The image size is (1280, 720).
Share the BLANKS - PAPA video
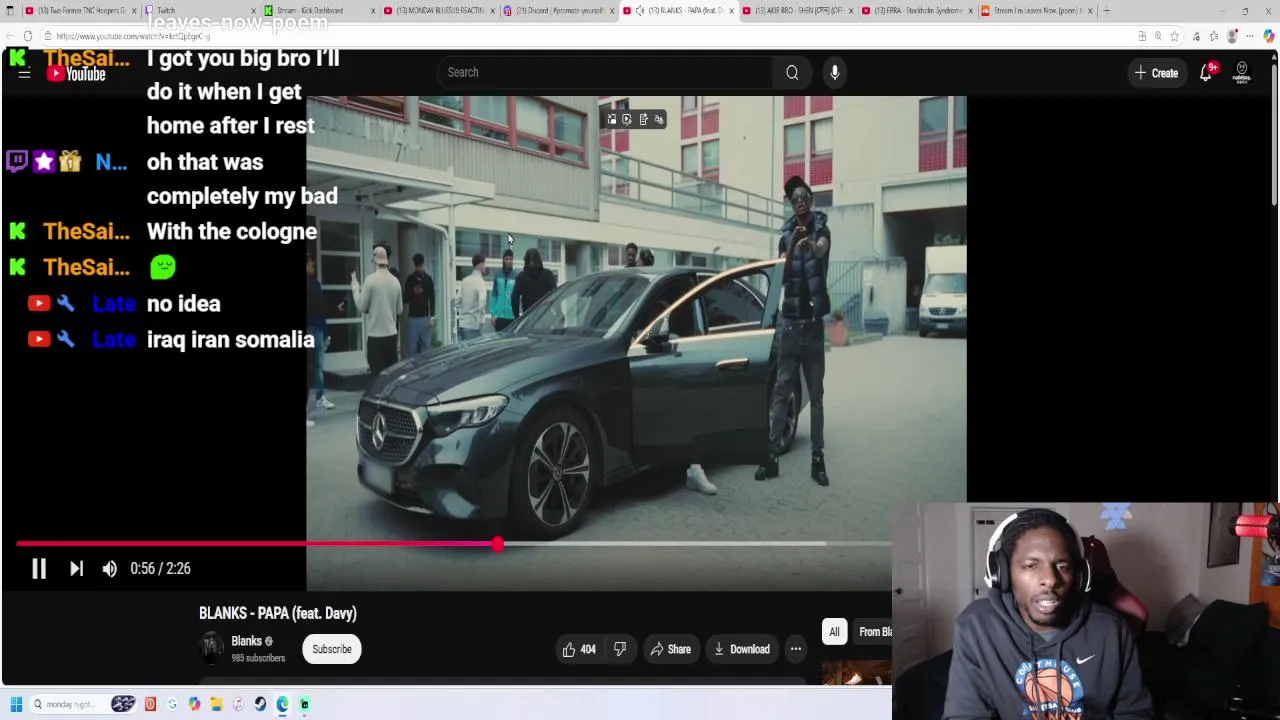670,649
